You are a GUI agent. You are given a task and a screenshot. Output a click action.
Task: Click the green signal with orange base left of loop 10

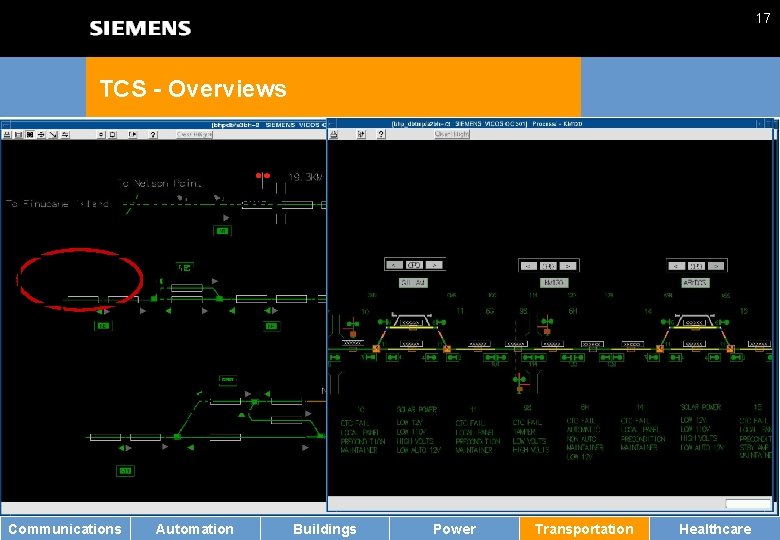[353, 327]
